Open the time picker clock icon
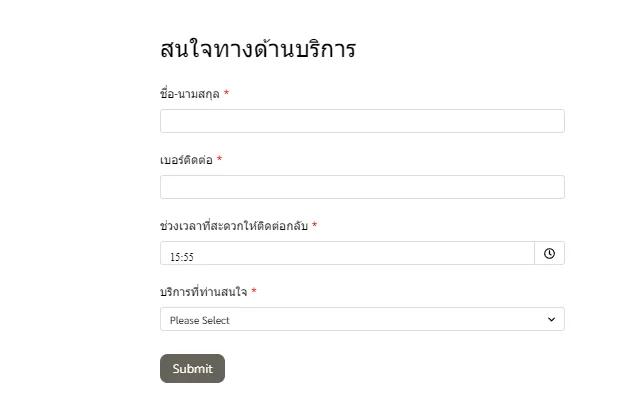This screenshot has height=411, width=631. pos(549,253)
